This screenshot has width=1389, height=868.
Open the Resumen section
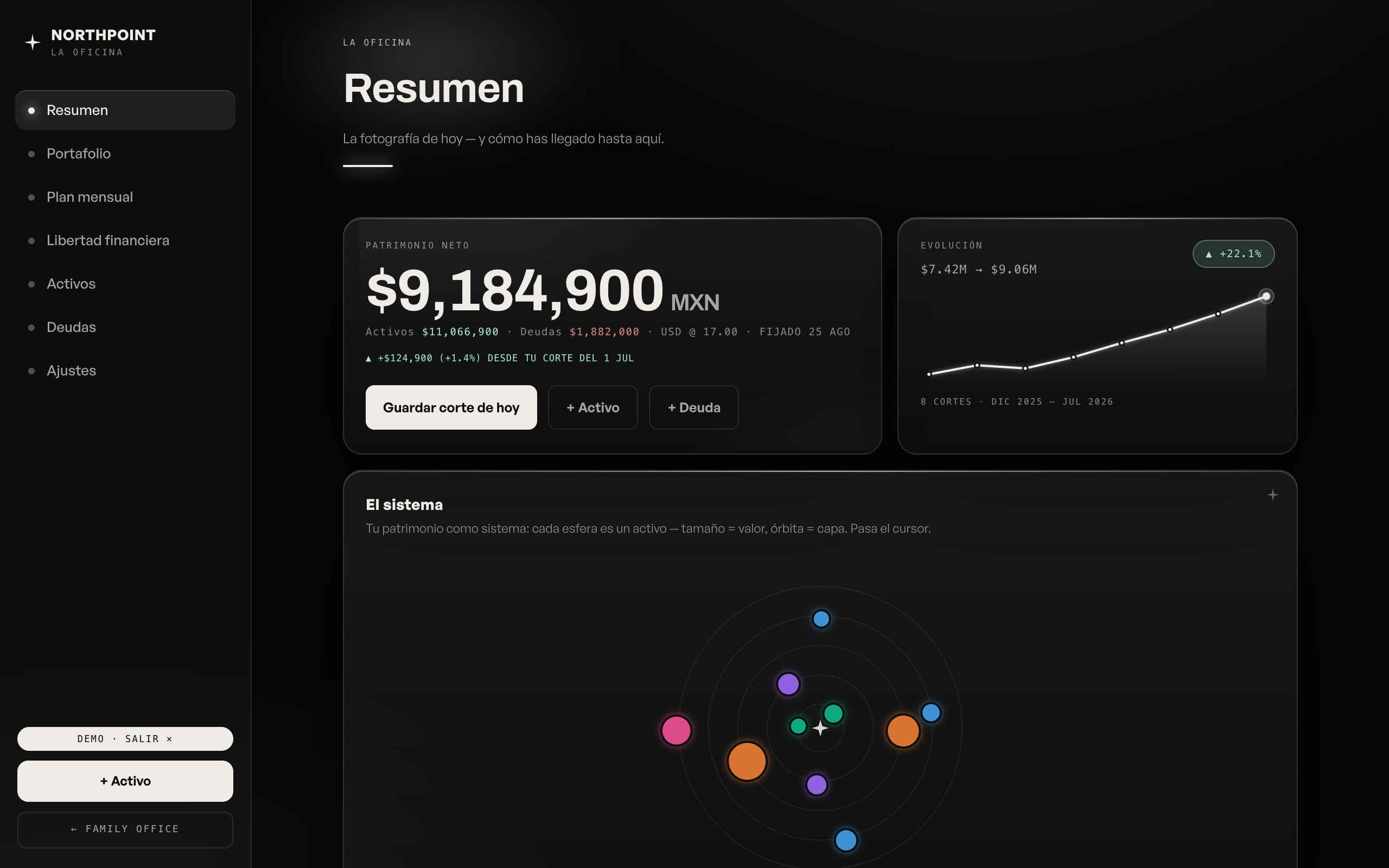click(125, 110)
